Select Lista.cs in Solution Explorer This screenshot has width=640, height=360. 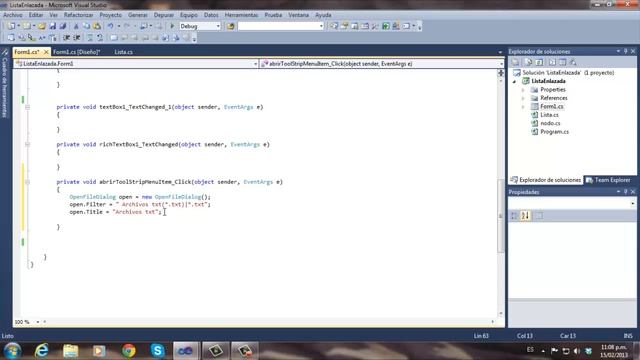549,115
